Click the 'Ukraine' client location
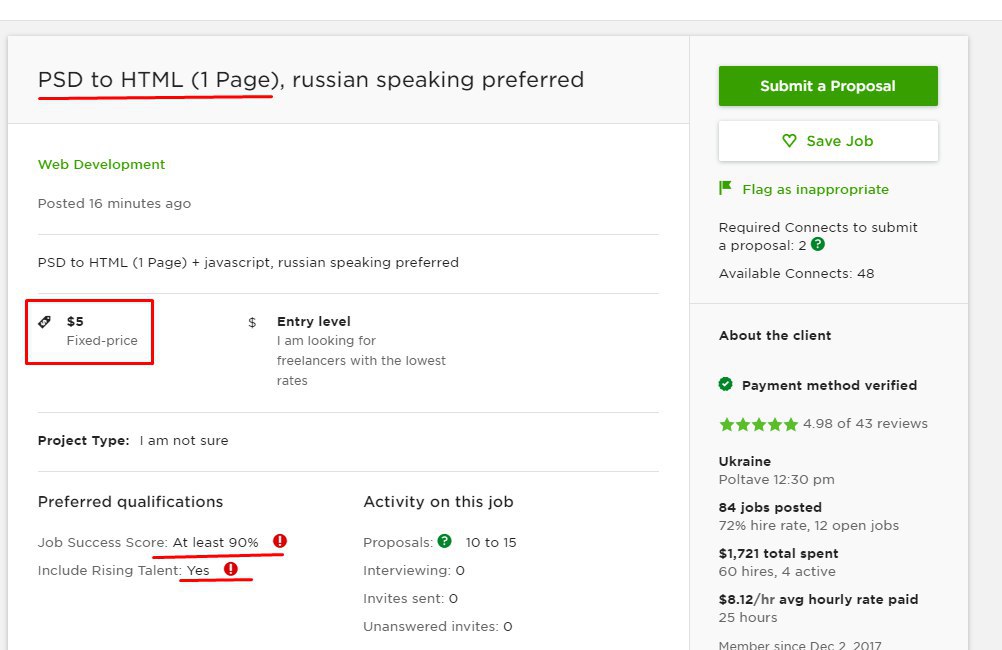Viewport: 1002px width, 650px height. pos(744,461)
